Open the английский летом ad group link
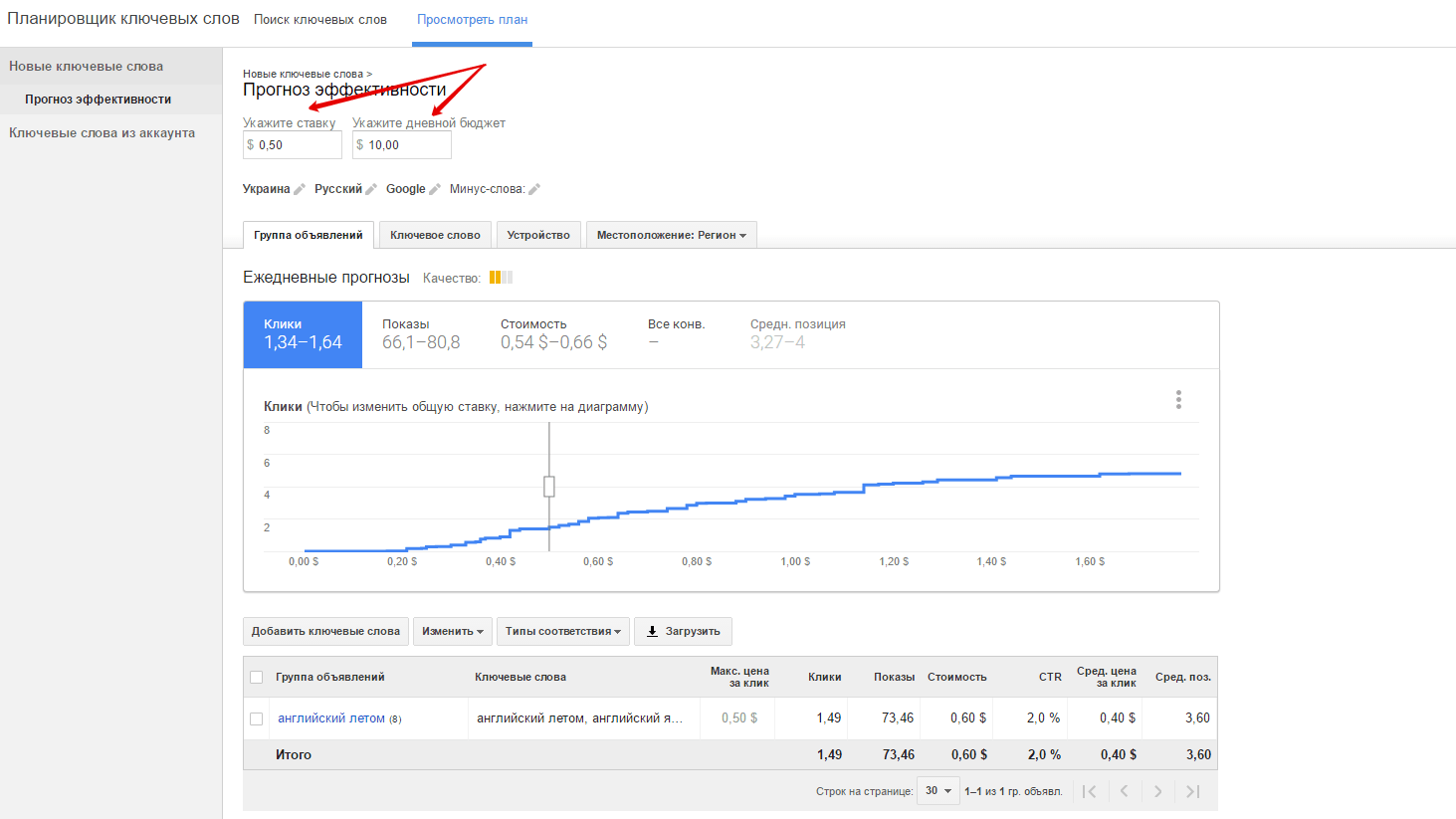Viewport: 1456px width, 819px height. click(x=330, y=718)
